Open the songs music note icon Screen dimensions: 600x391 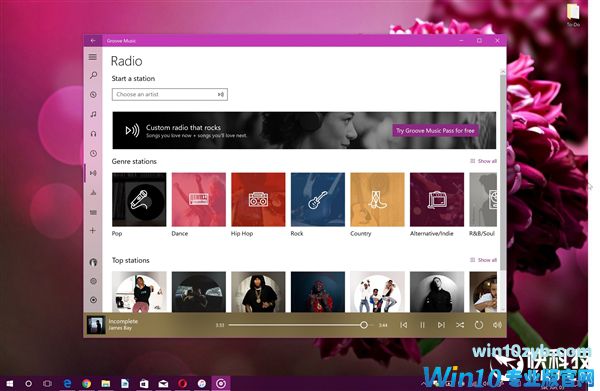click(x=93, y=114)
